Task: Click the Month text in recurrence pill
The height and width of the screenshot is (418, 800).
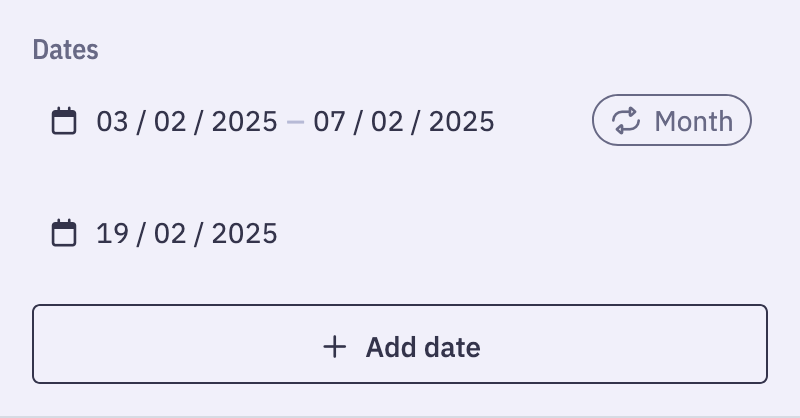Action: point(694,121)
